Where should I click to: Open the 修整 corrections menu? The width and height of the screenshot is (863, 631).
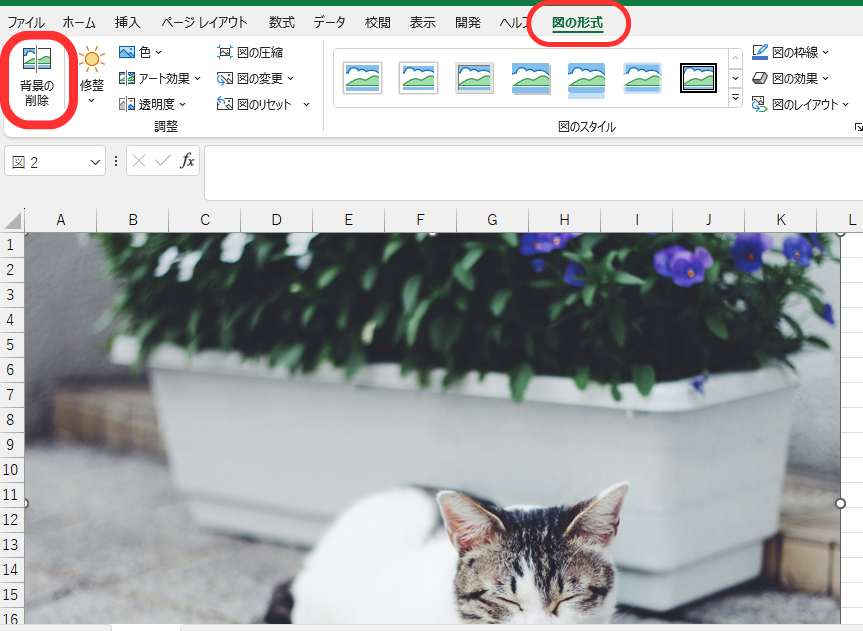click(91, 76)
